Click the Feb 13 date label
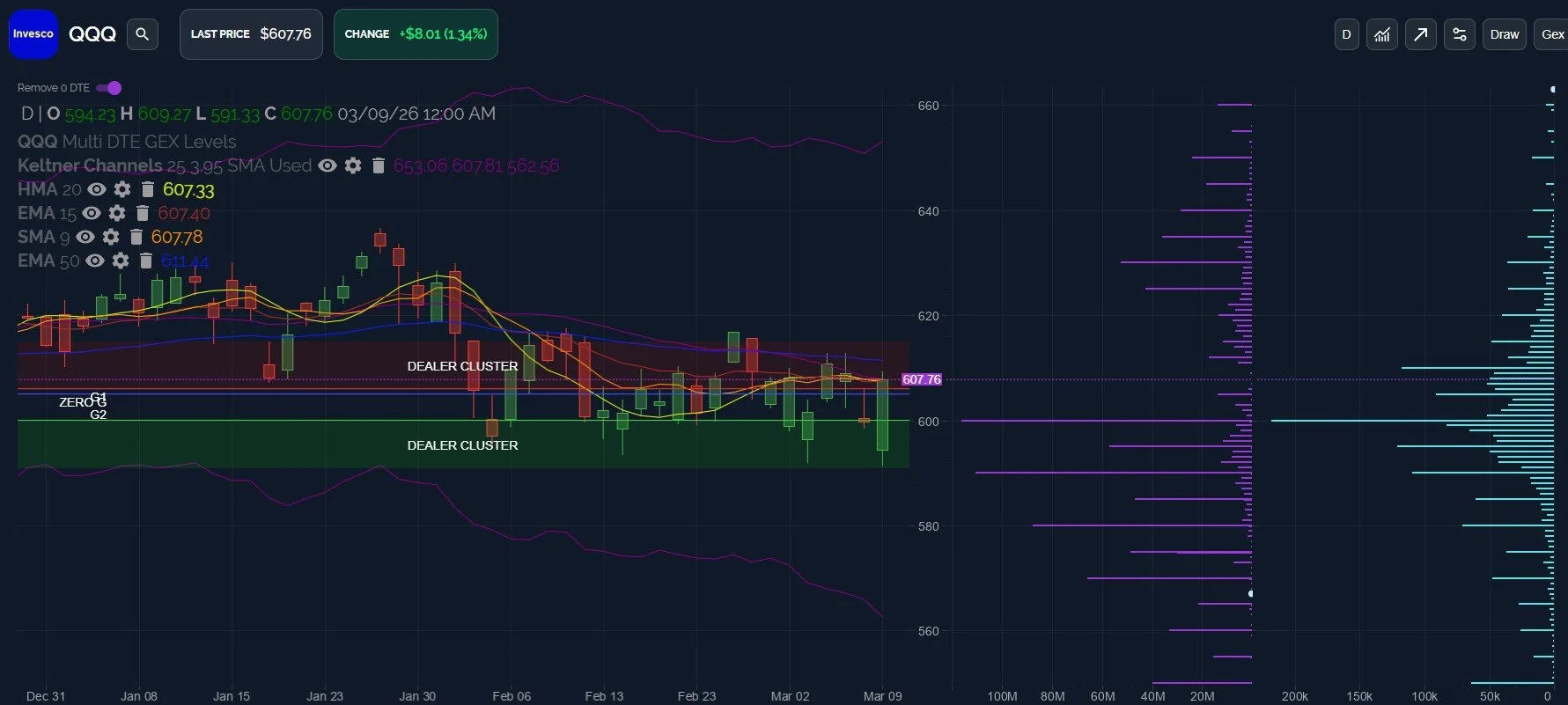Image resolution: width=1568 pixels, height=705 pixels. click(x=604, y=696)
